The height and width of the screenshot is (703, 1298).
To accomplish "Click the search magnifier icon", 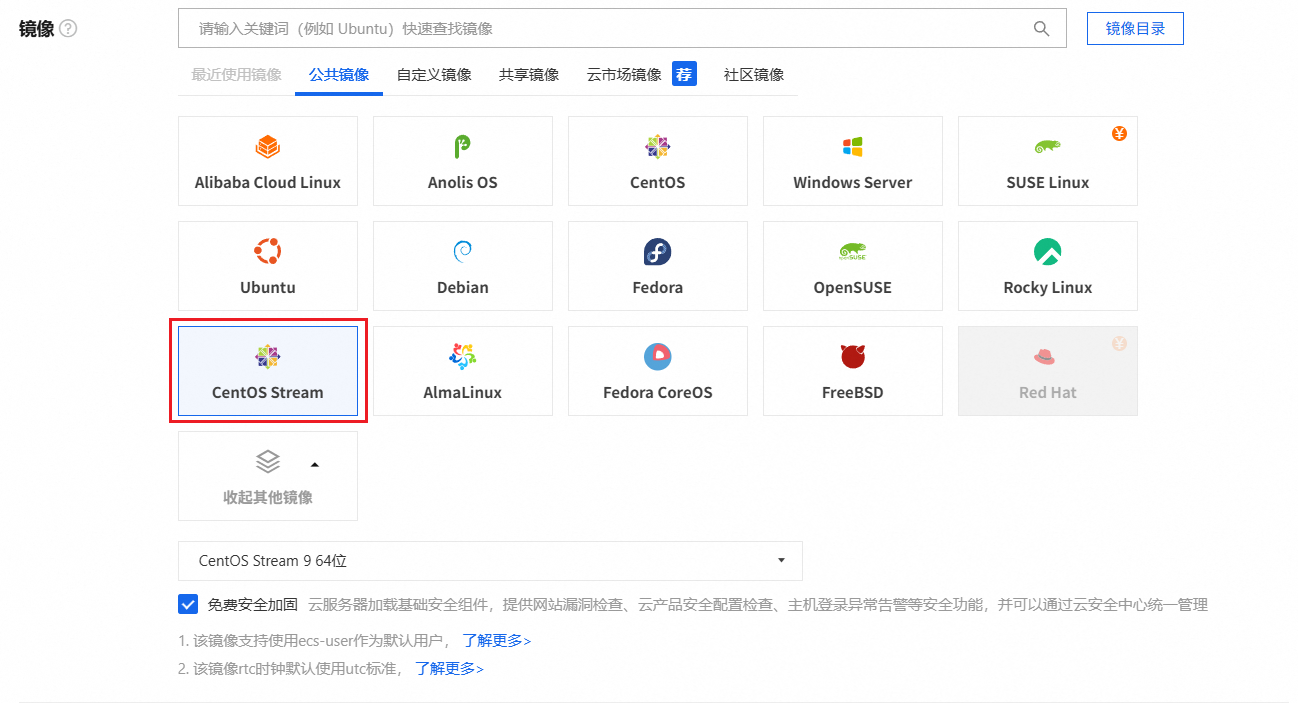I will click(1041, 29).
